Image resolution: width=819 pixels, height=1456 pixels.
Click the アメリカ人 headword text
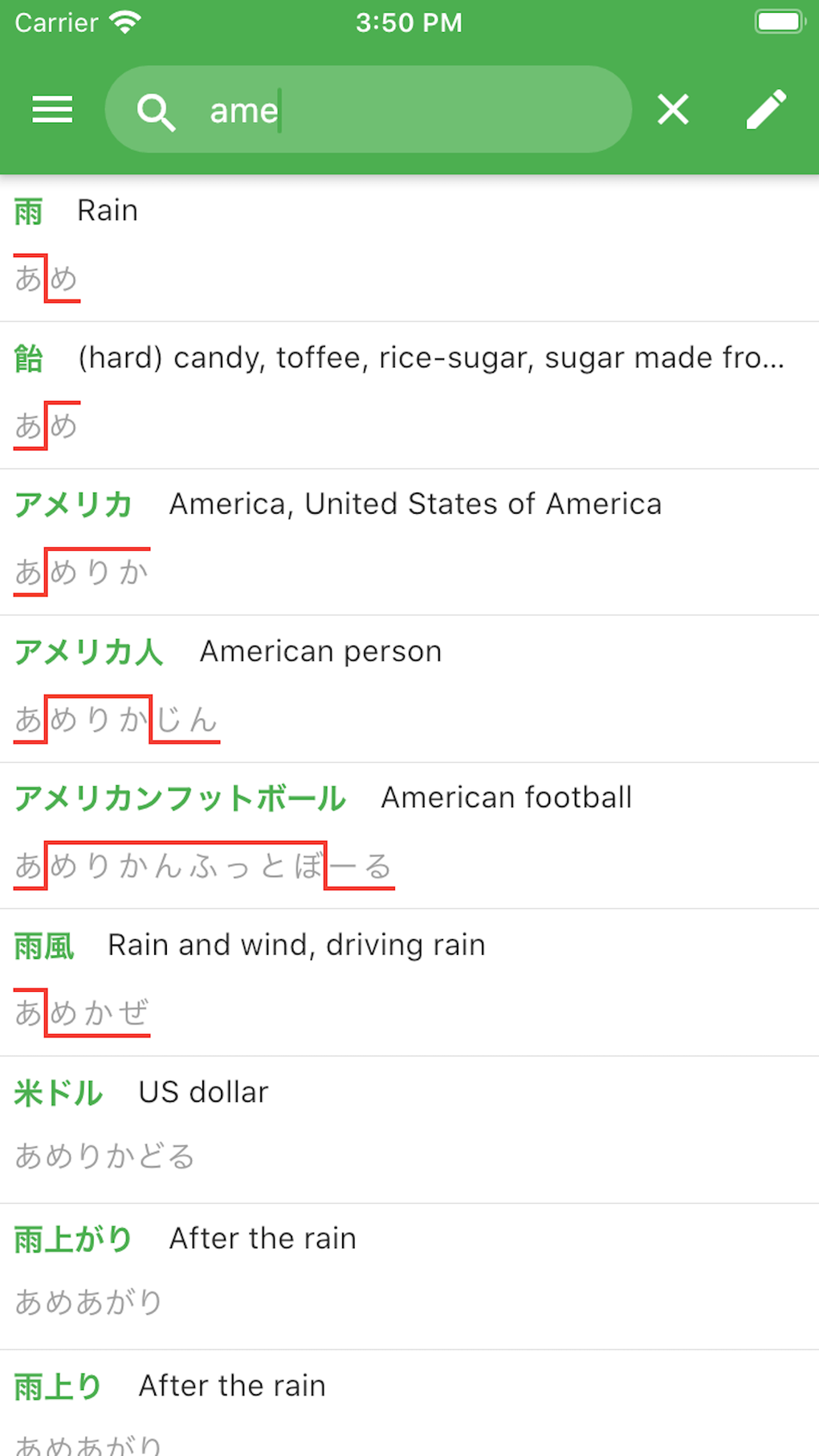coord(89,651)
